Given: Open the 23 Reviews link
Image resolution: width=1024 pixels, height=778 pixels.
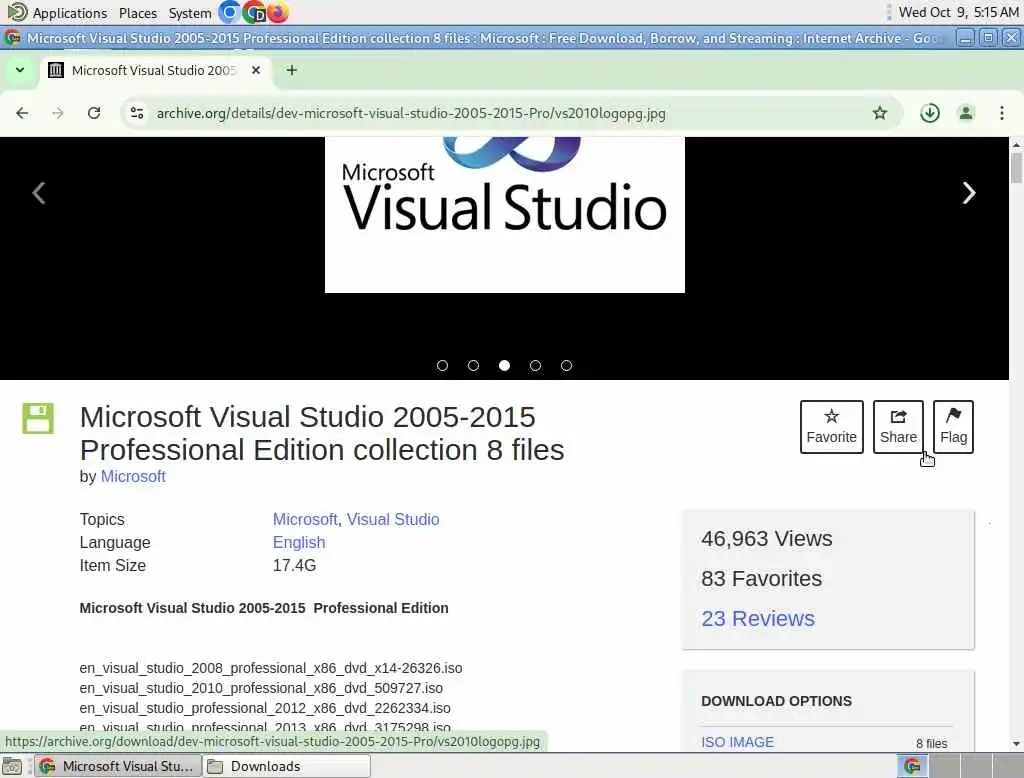Looking at the screenshot, I should [x=758, y=618].
